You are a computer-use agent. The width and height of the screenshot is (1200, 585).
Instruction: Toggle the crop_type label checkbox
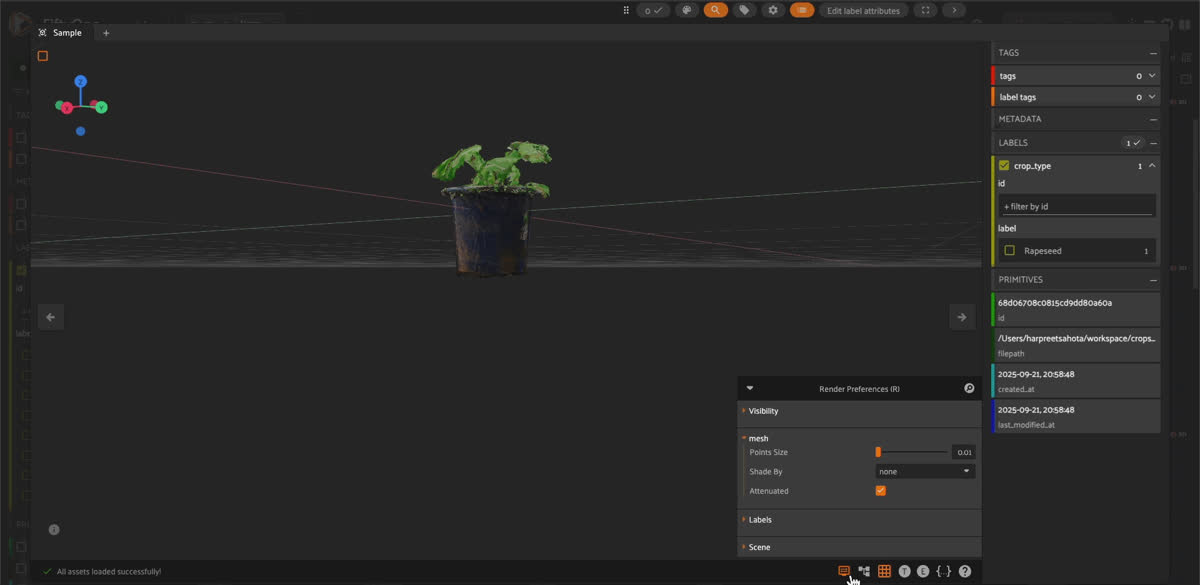[x=1004, y=166]
